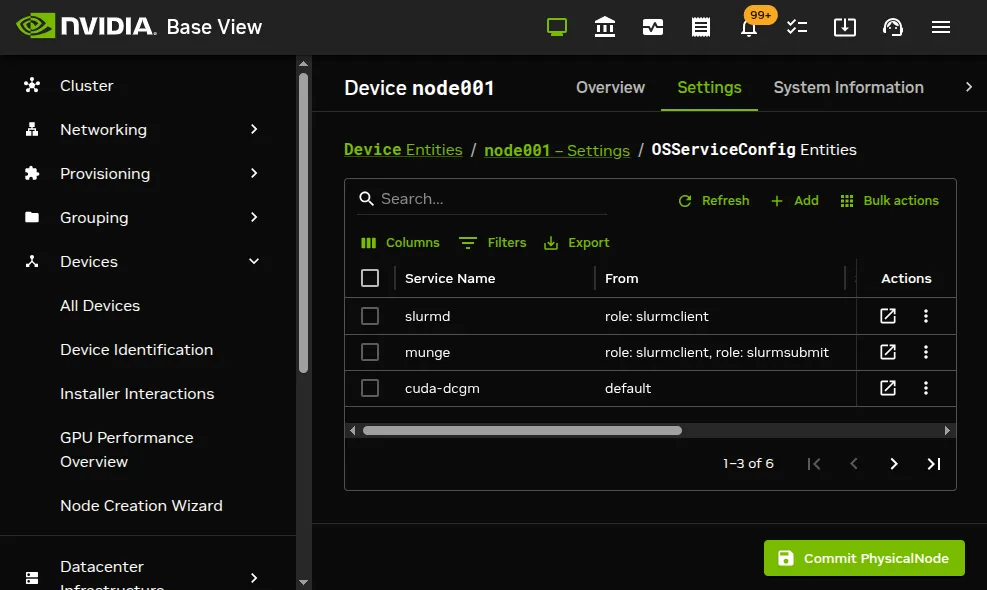Click the sidebar vertical scrollbar thumb
Viewport: 987px width, 590px height.
click(303, 223)
